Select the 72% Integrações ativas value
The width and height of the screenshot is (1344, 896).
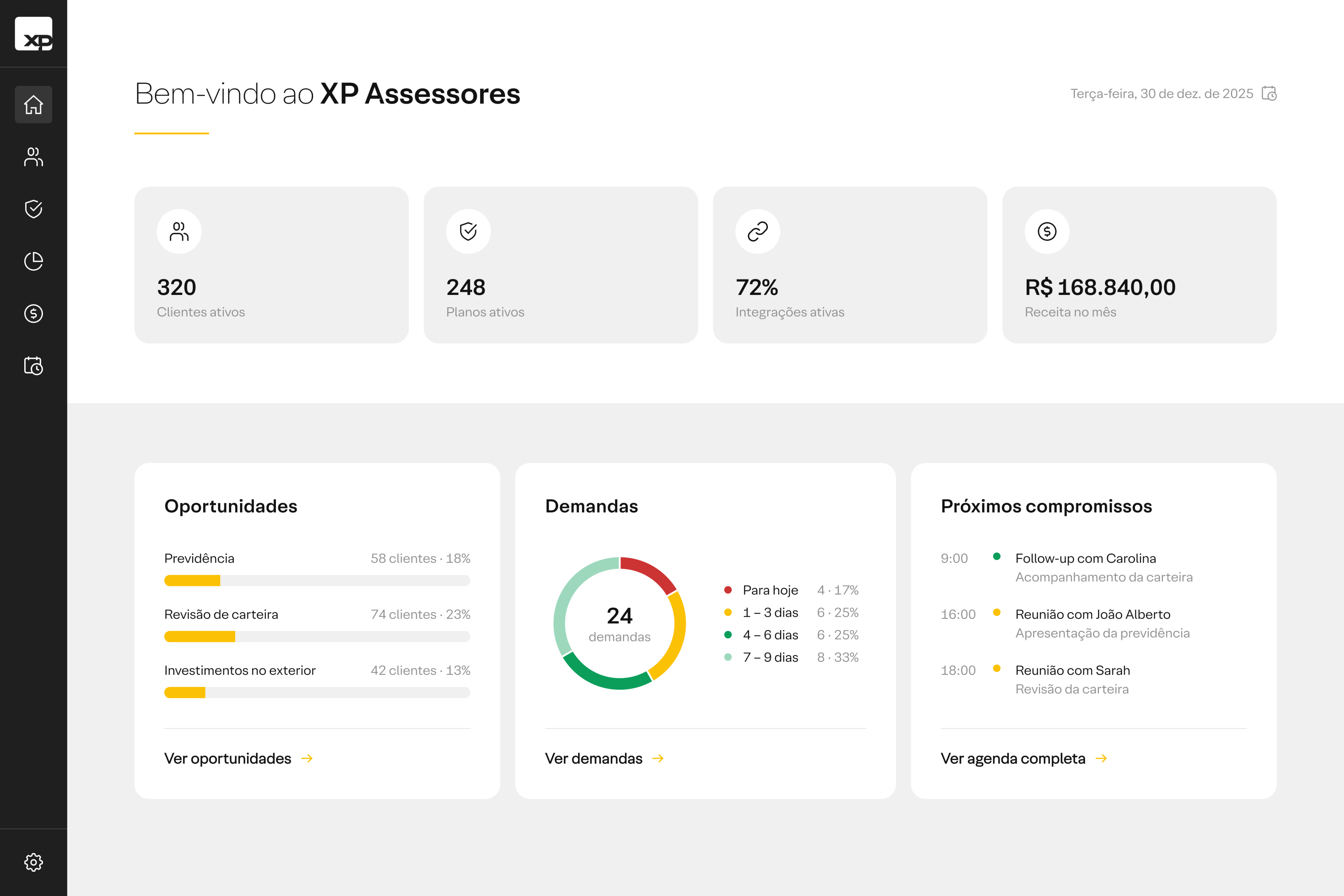pyautogui.click(x=757, y=287)
